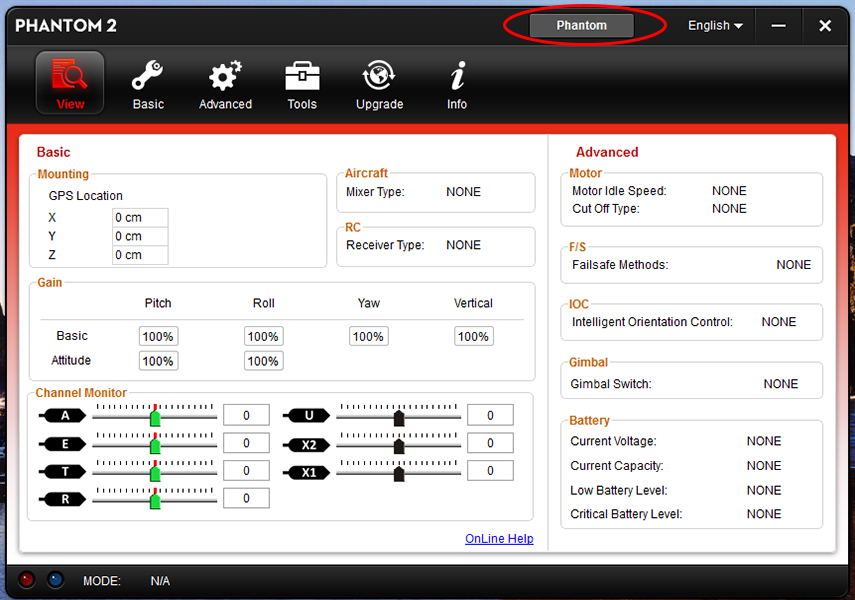Click the Mixer Type NONE value
The height and width of the screenshot is (600, 855).
coord(463,192)
